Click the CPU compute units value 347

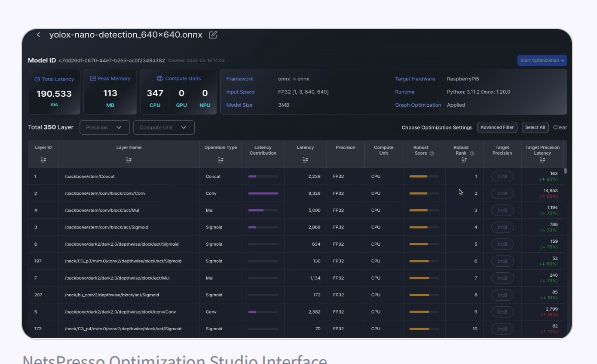point(155,93)
